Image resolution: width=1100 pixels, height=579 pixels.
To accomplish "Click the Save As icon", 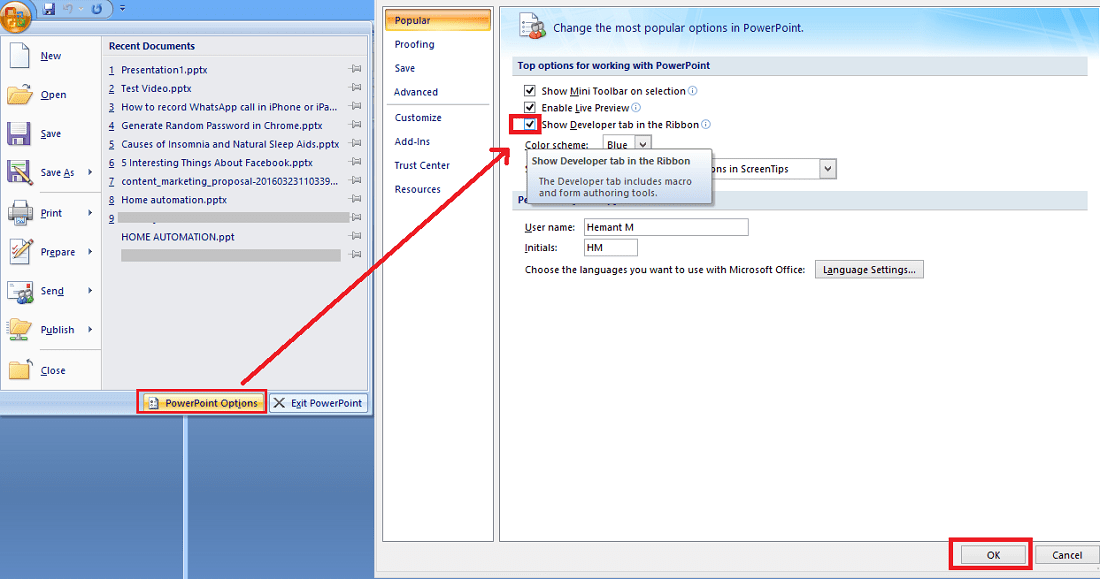I will (19, 173).
